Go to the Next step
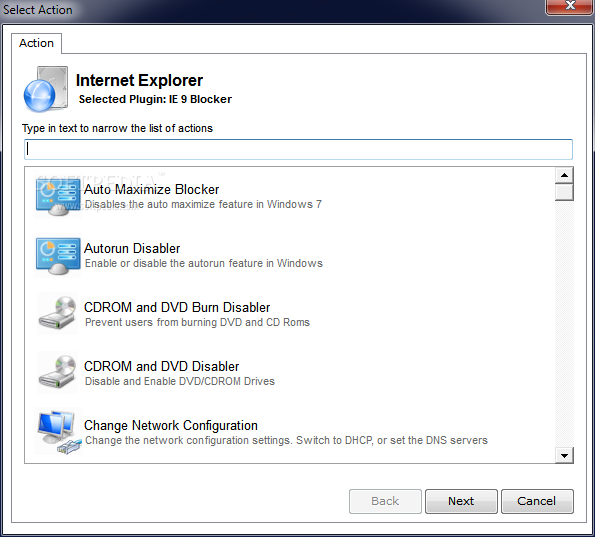This screenshot has height=537, width=595. (461, 501)
